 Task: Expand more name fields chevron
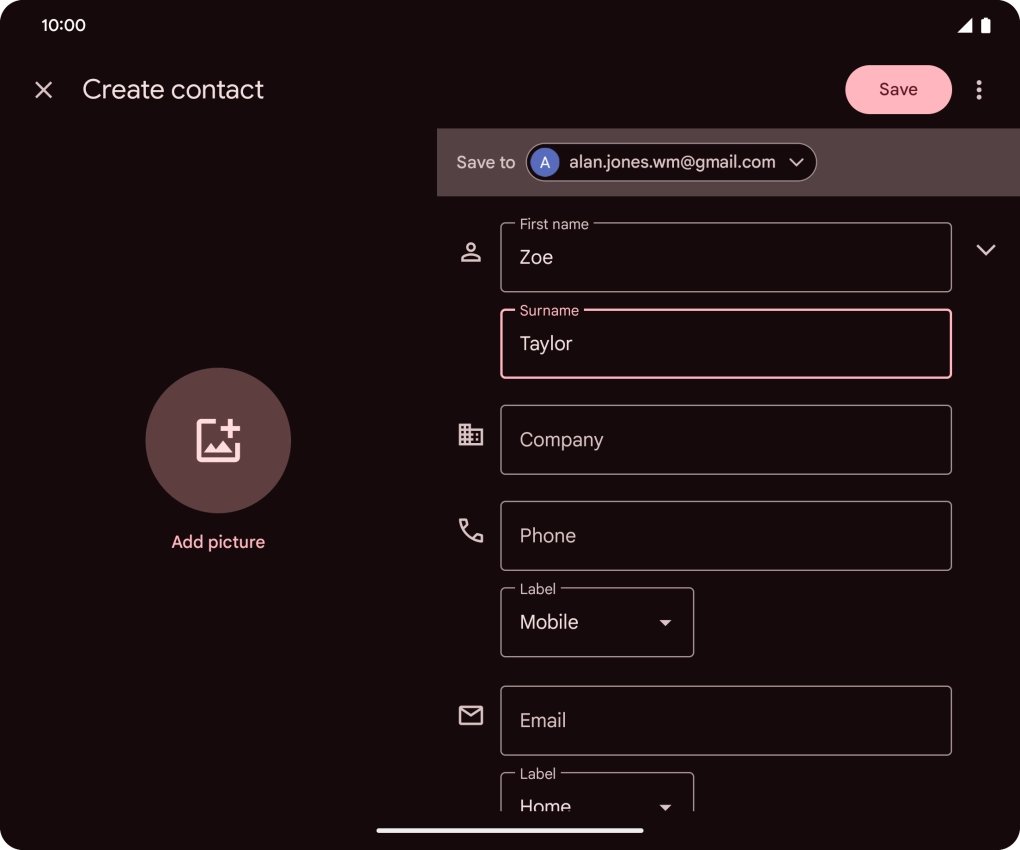click(986, 250)
